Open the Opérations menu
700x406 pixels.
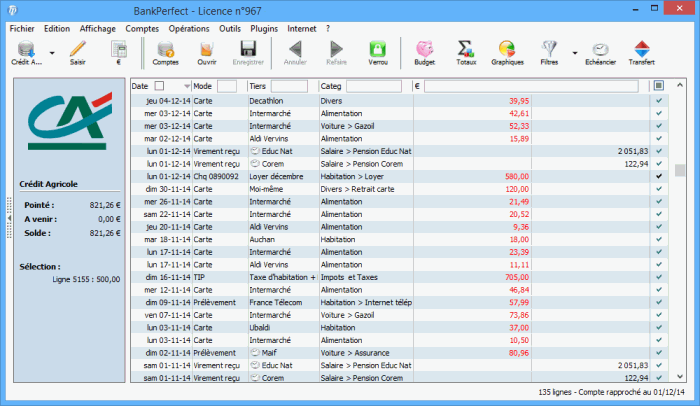click(x=189, y=29)
